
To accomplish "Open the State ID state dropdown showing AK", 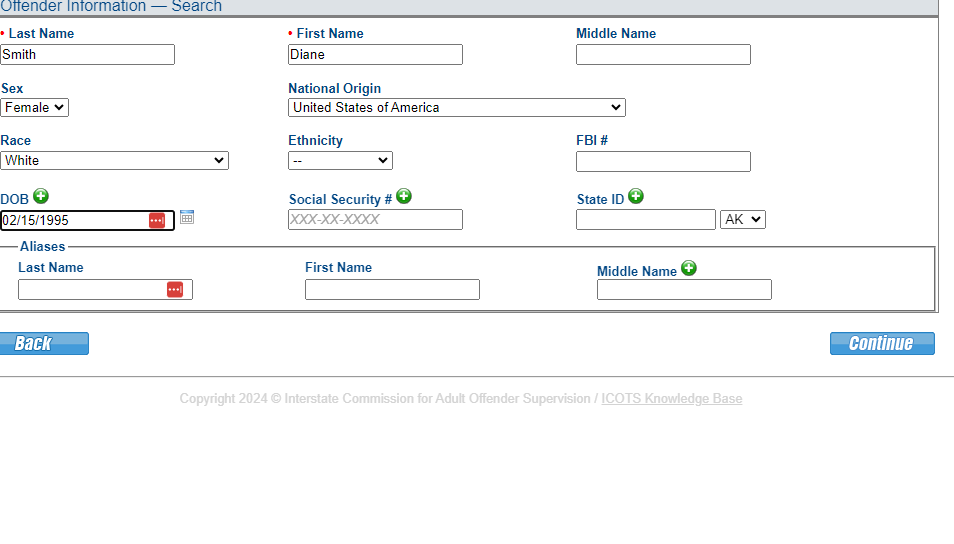I will 743,220.
